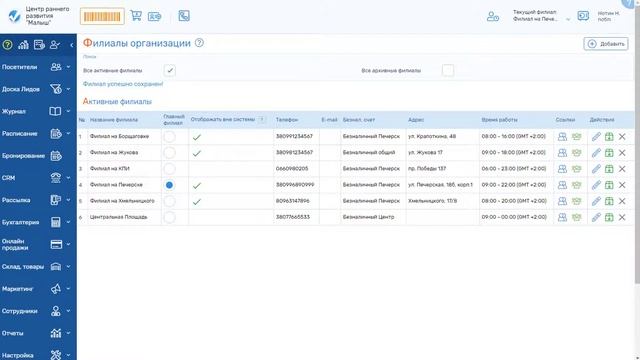The height and width of the screenshot is (360, 640).
Task: Select main branch radio for Филиал на Печерске
Action: [x=169, y=185]
